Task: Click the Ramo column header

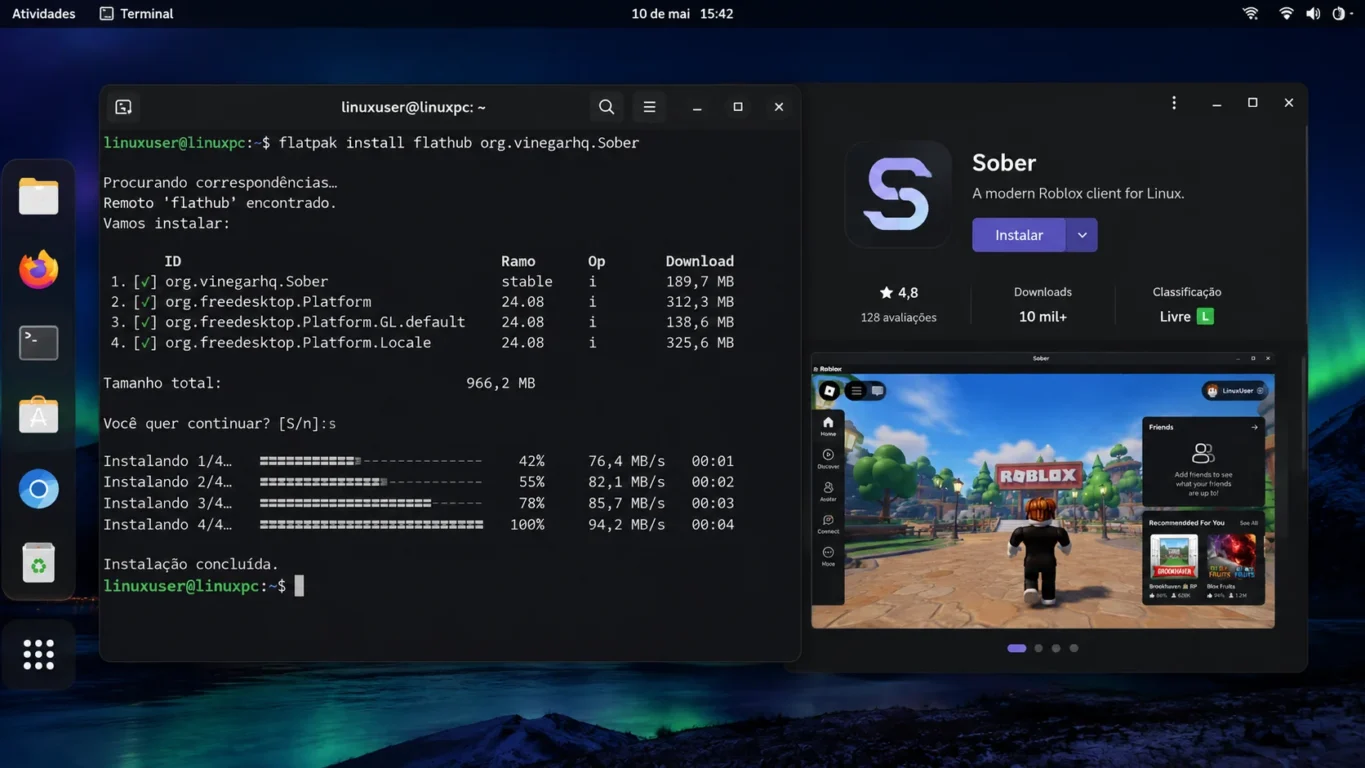Action: coord(518,261)
